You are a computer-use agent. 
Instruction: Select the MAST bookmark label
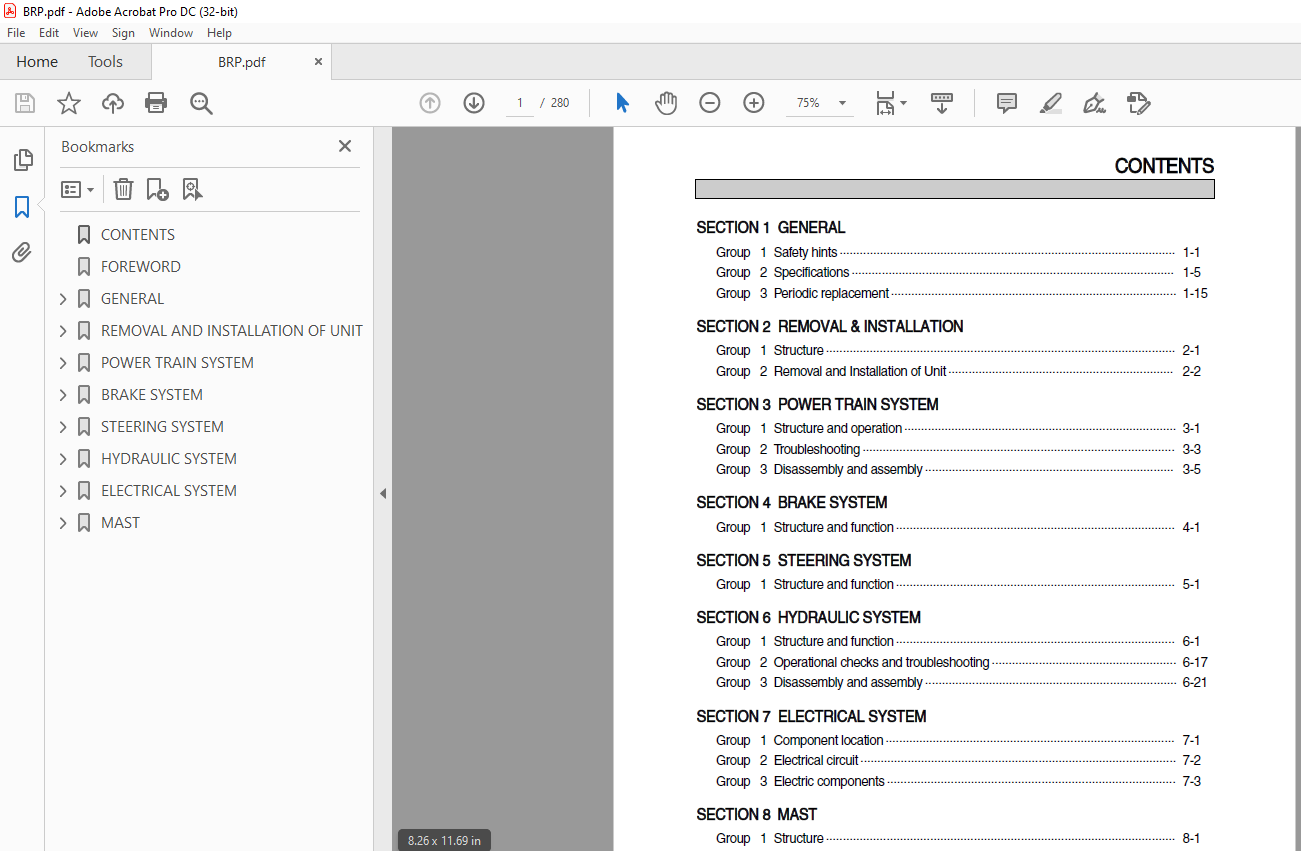click(x=120, y=523)
